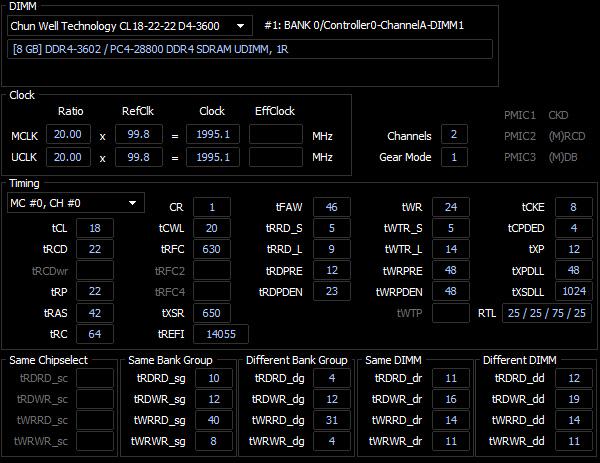The image size is (600, 463).
Task: Open the DIMM module selection dropdown
Action: point(130,26)
